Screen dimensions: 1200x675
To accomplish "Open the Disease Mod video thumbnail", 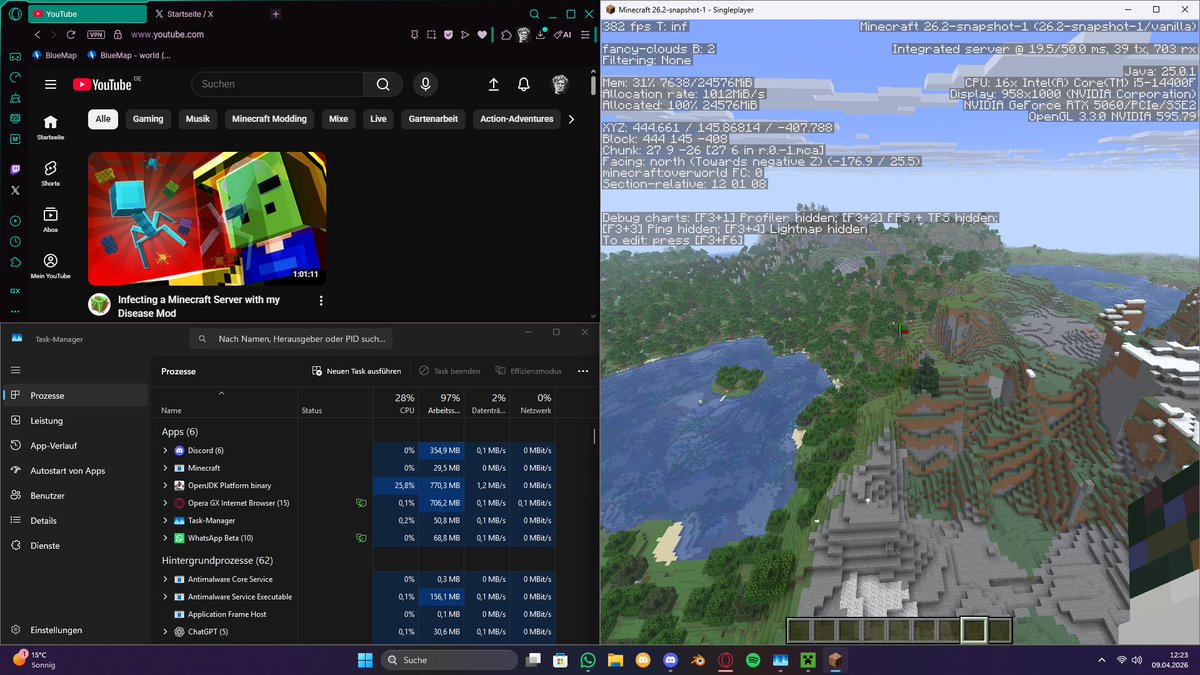I will point(207,218).
